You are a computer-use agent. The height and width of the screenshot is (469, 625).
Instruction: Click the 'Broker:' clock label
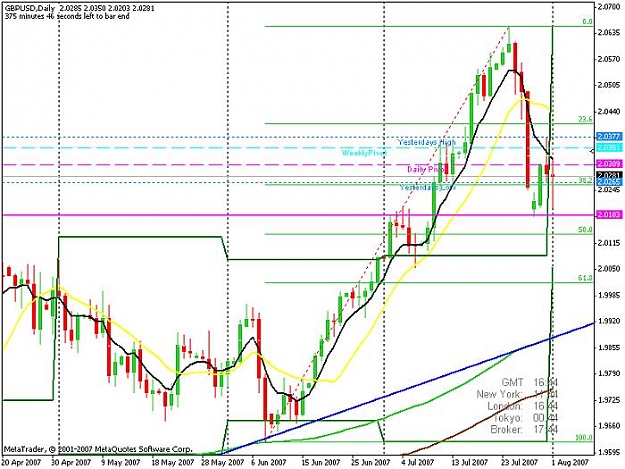507,429
